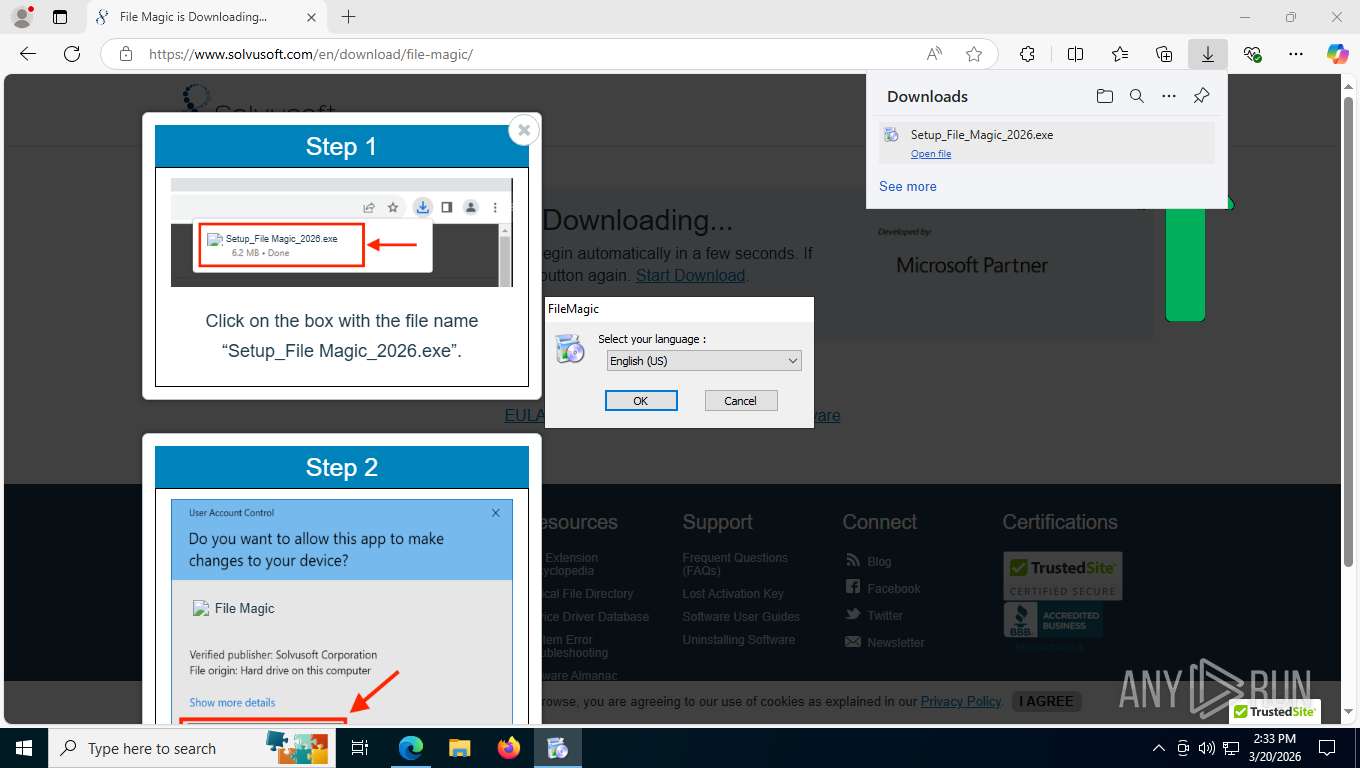Click the browser Back arrow
The image size is (1360, 768).
28,54
